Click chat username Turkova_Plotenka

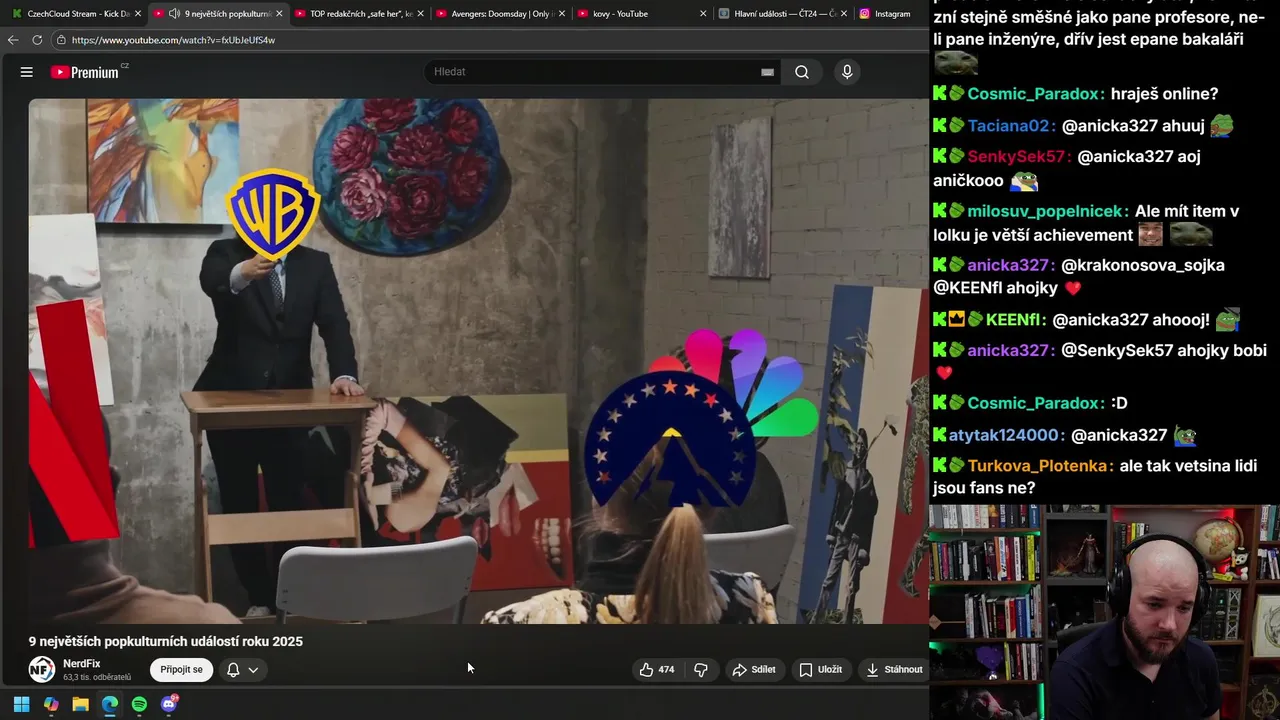[x=1040, y=466]
